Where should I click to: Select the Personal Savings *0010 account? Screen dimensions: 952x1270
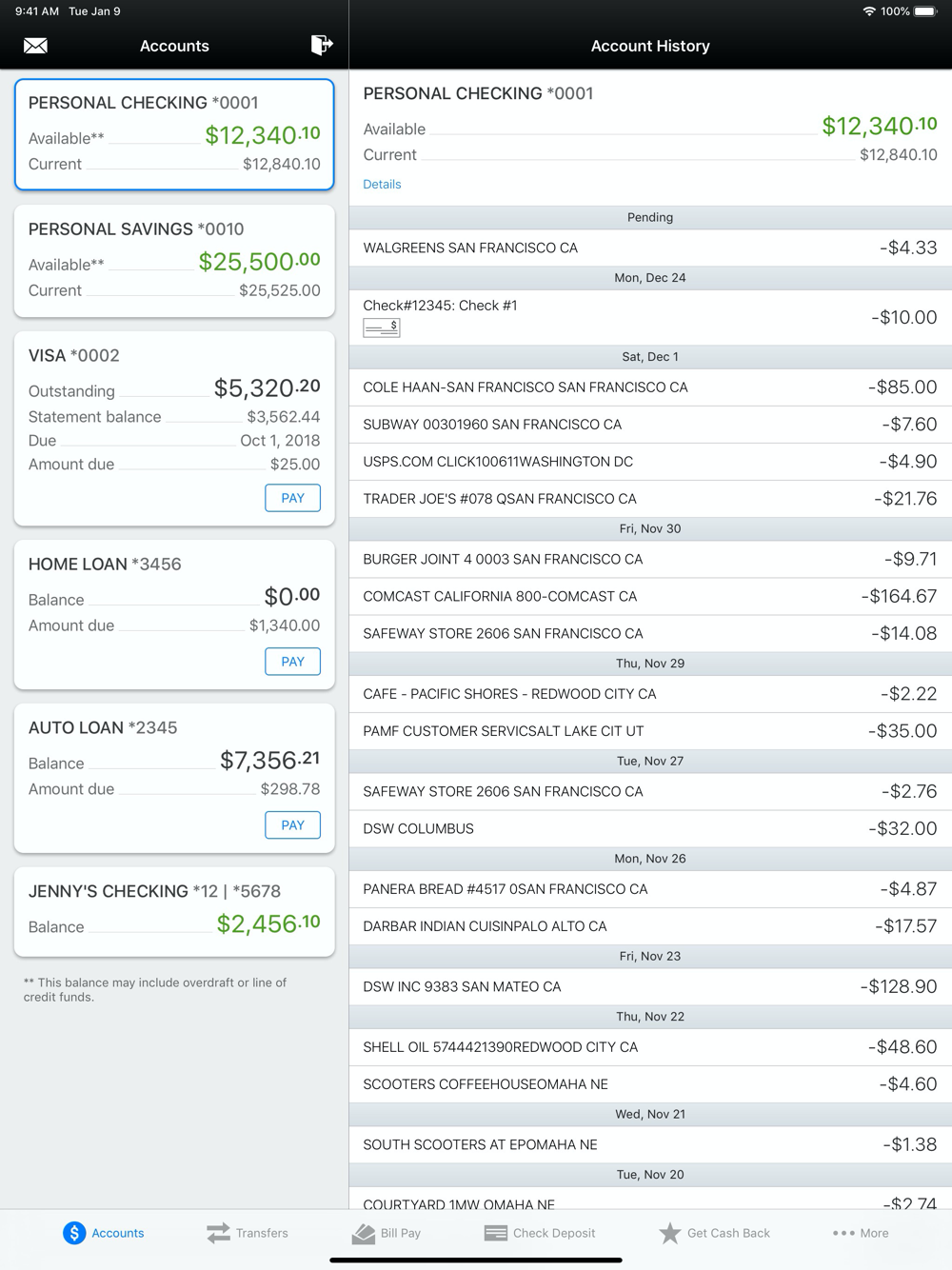click(174, 260)
